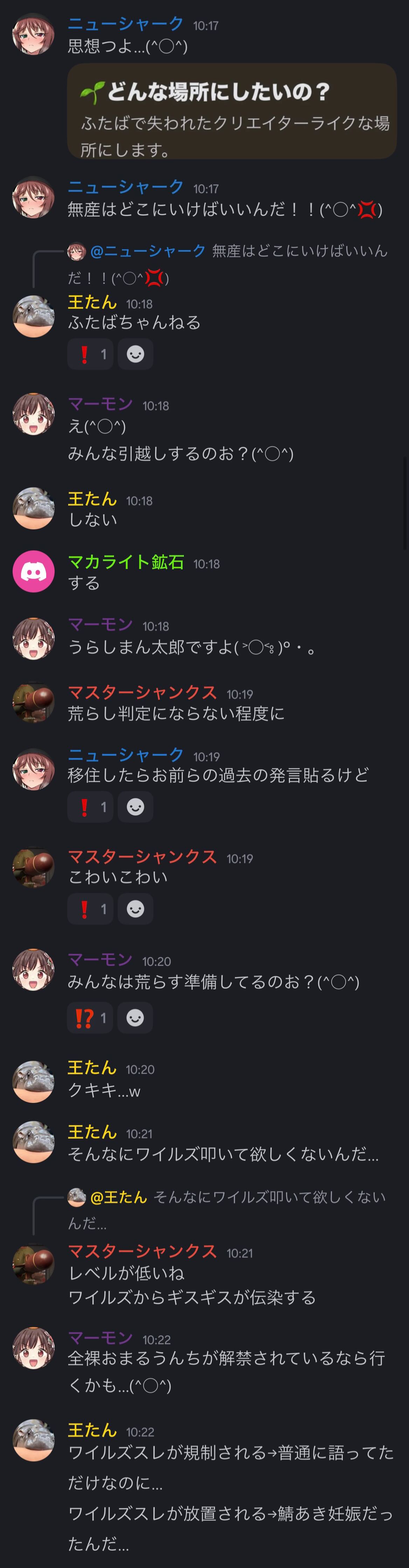Open username マスターシャンクス at 10:21 message
The image size is (409, 1568).
(142, 1252)
